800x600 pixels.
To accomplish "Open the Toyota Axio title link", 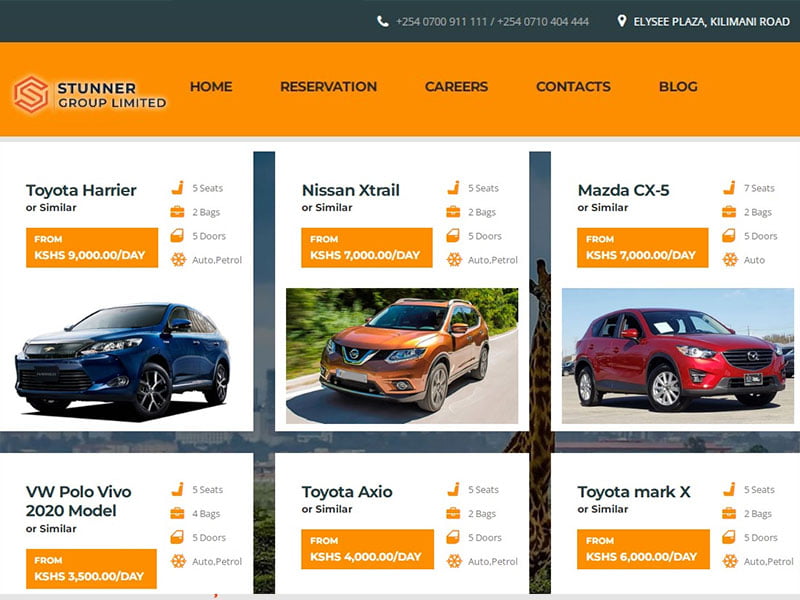I will 347,492.
